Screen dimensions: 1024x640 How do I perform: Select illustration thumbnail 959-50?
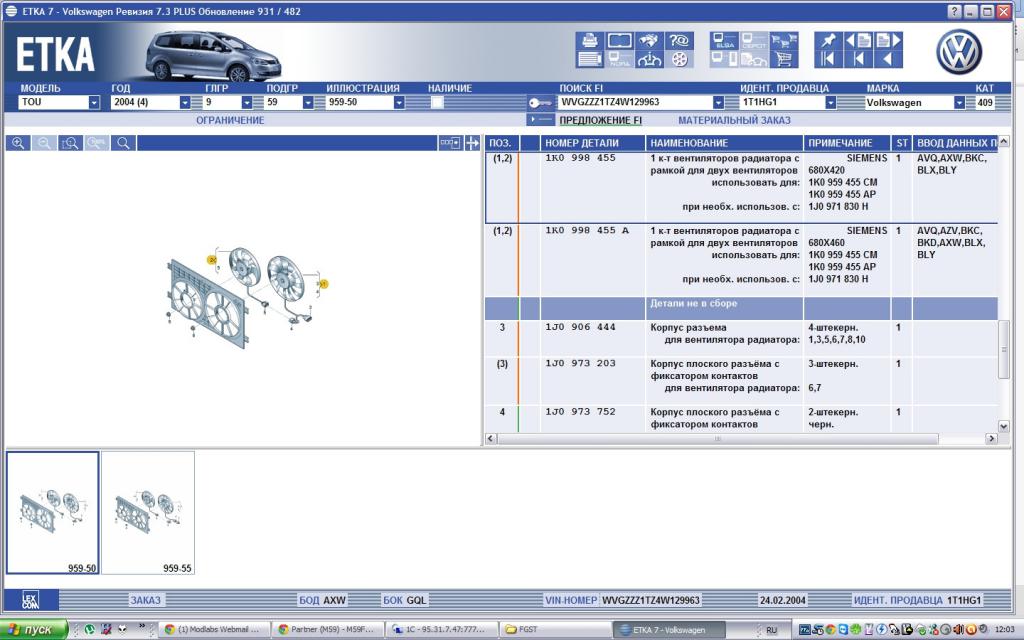tap(53, 513)
